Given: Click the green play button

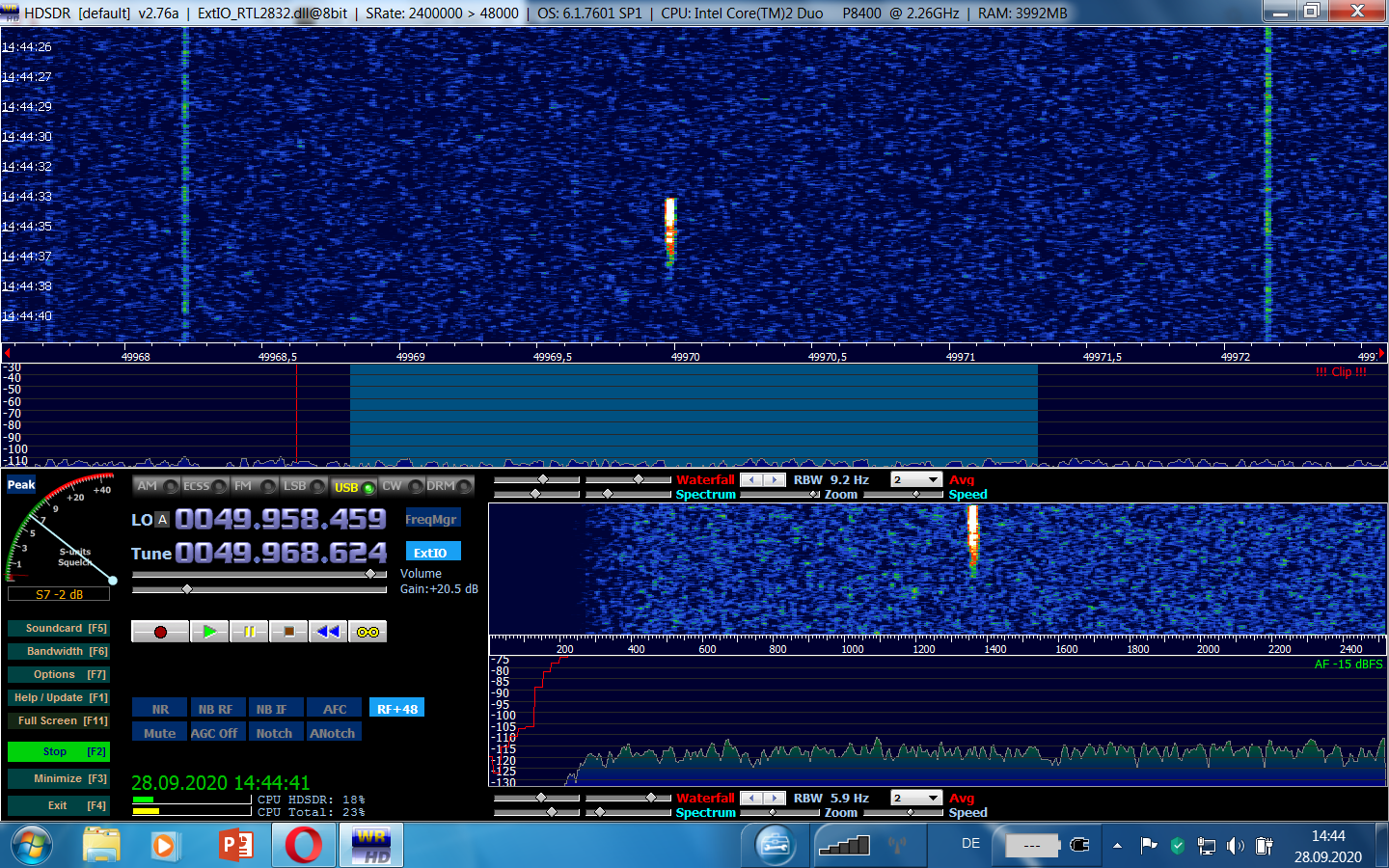Looking at the screenshot, I should [209, 632].
